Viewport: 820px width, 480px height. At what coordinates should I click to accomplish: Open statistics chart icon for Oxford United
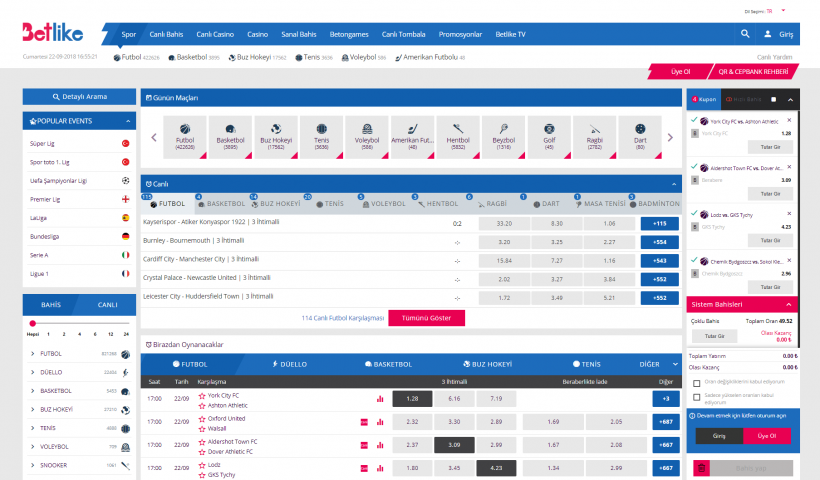pos(380,422)
